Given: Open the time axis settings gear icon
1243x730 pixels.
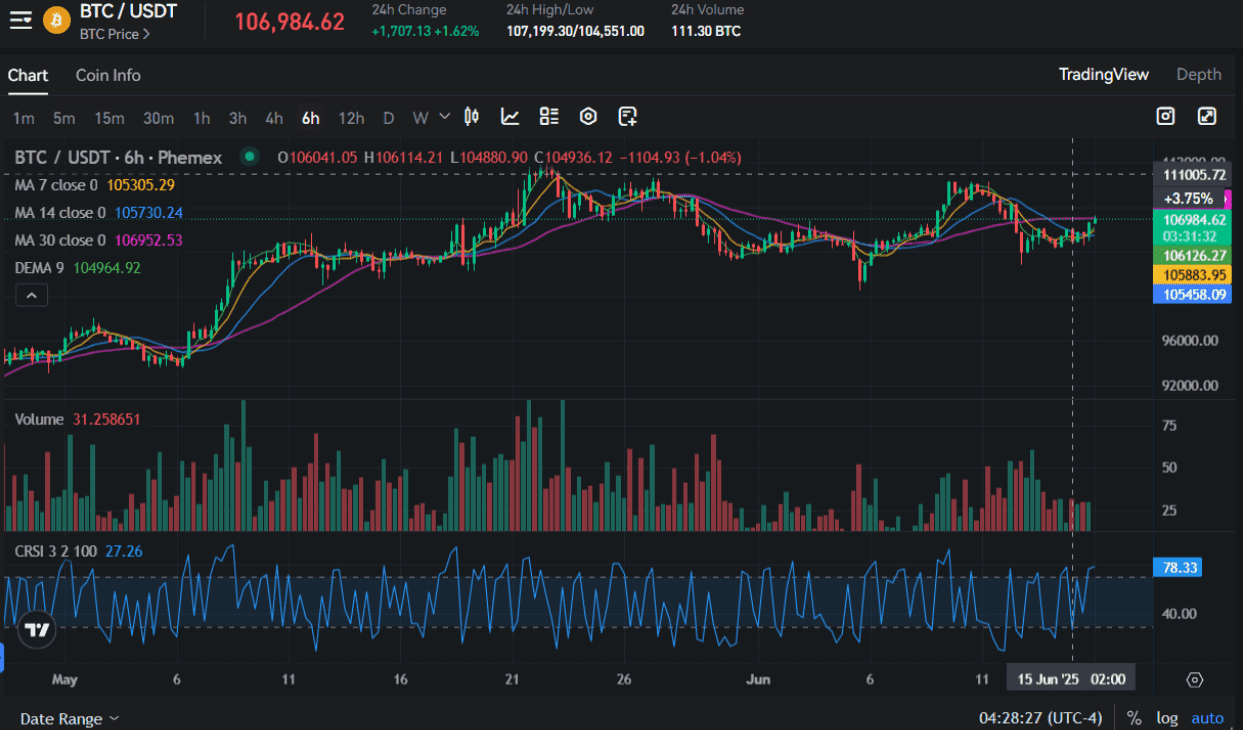Looking at the screenshot, I should 1194,680.
